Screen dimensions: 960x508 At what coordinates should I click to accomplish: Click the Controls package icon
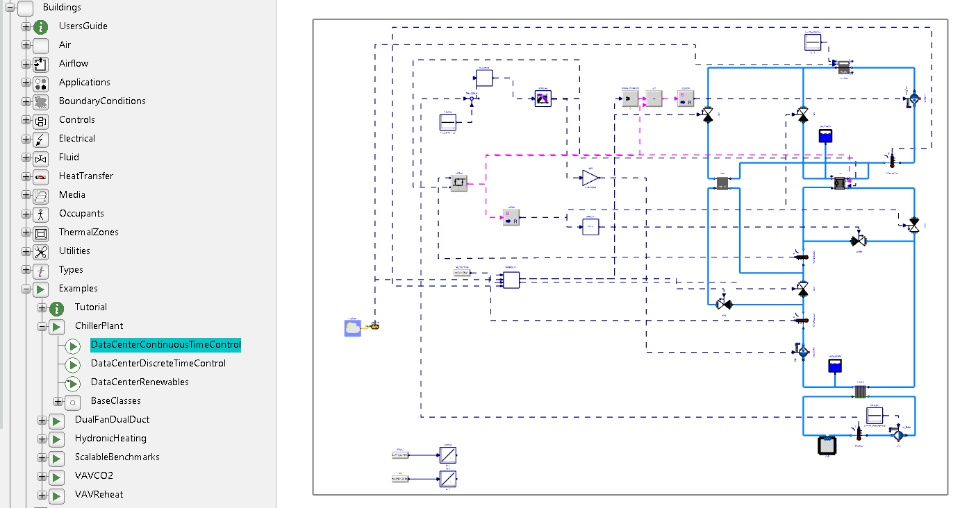pos(40,121)
